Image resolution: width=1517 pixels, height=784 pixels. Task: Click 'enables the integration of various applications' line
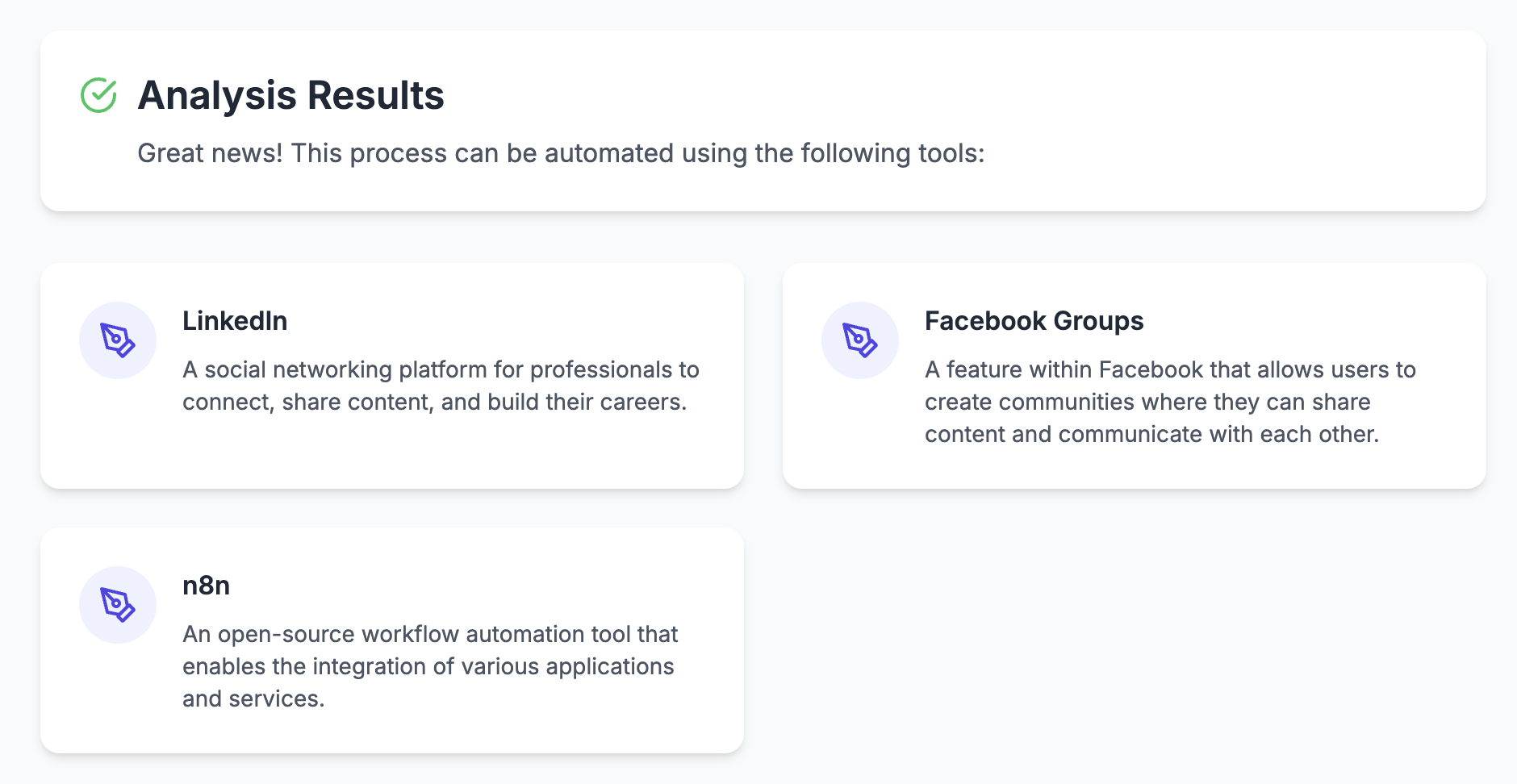tap(428, 666)
